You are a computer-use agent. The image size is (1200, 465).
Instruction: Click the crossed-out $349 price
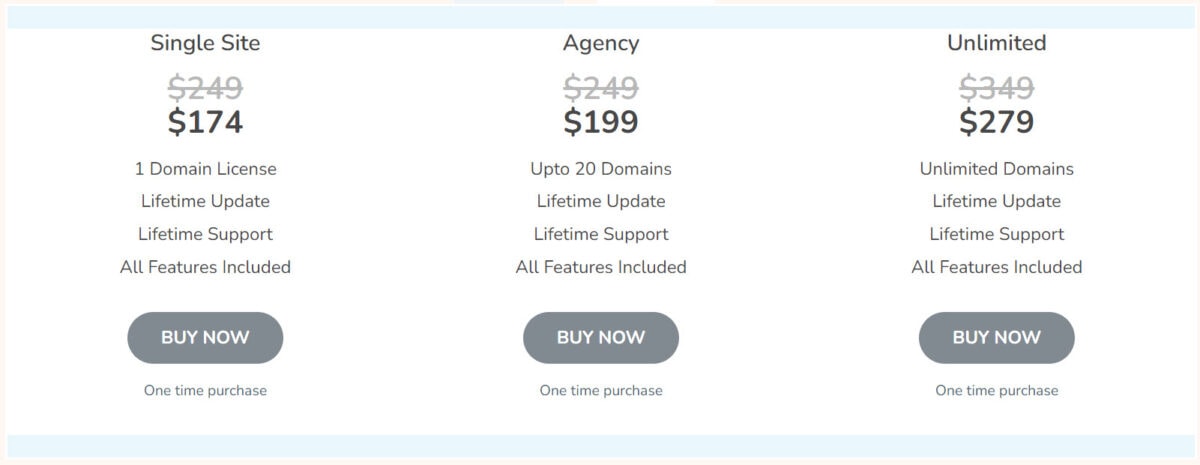(x=997, y=88)
